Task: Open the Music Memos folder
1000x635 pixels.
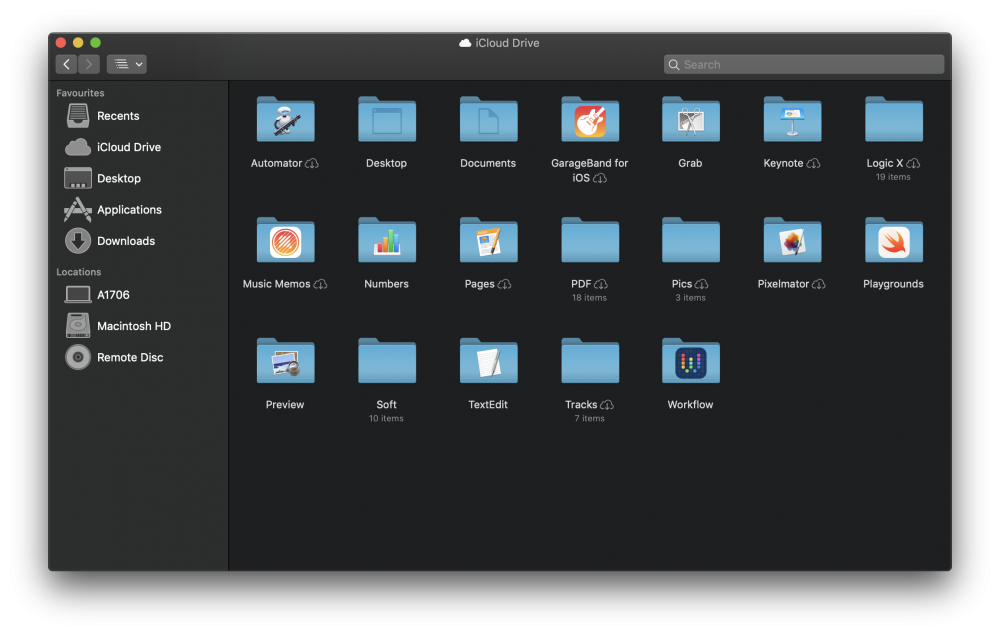Action: (285, 240)
